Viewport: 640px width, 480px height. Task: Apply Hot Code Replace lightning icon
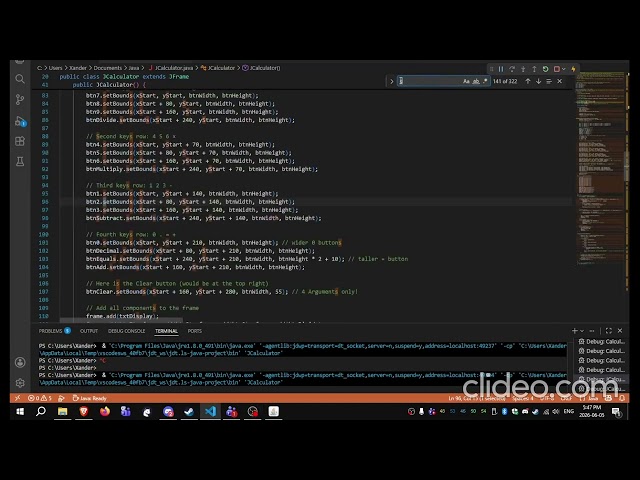[573, 69]
